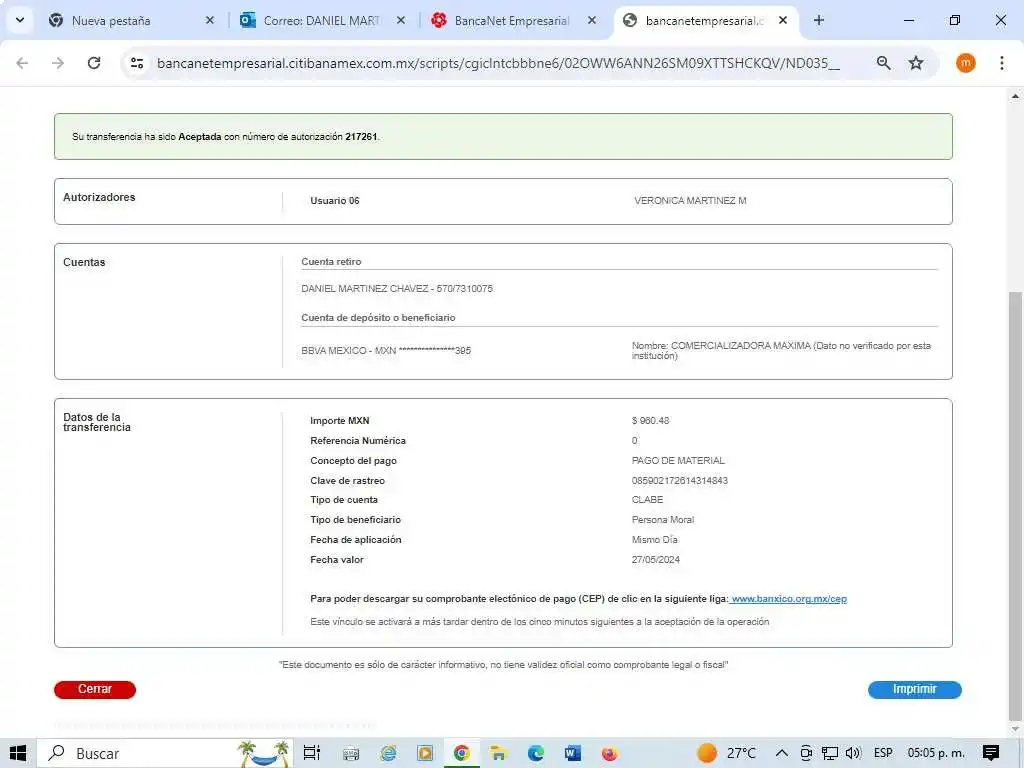Image resolution: width=1024 pixels, height=768 pixels.
Task: Open Microsoft Word from the taskbar
Action: (572, 753)
